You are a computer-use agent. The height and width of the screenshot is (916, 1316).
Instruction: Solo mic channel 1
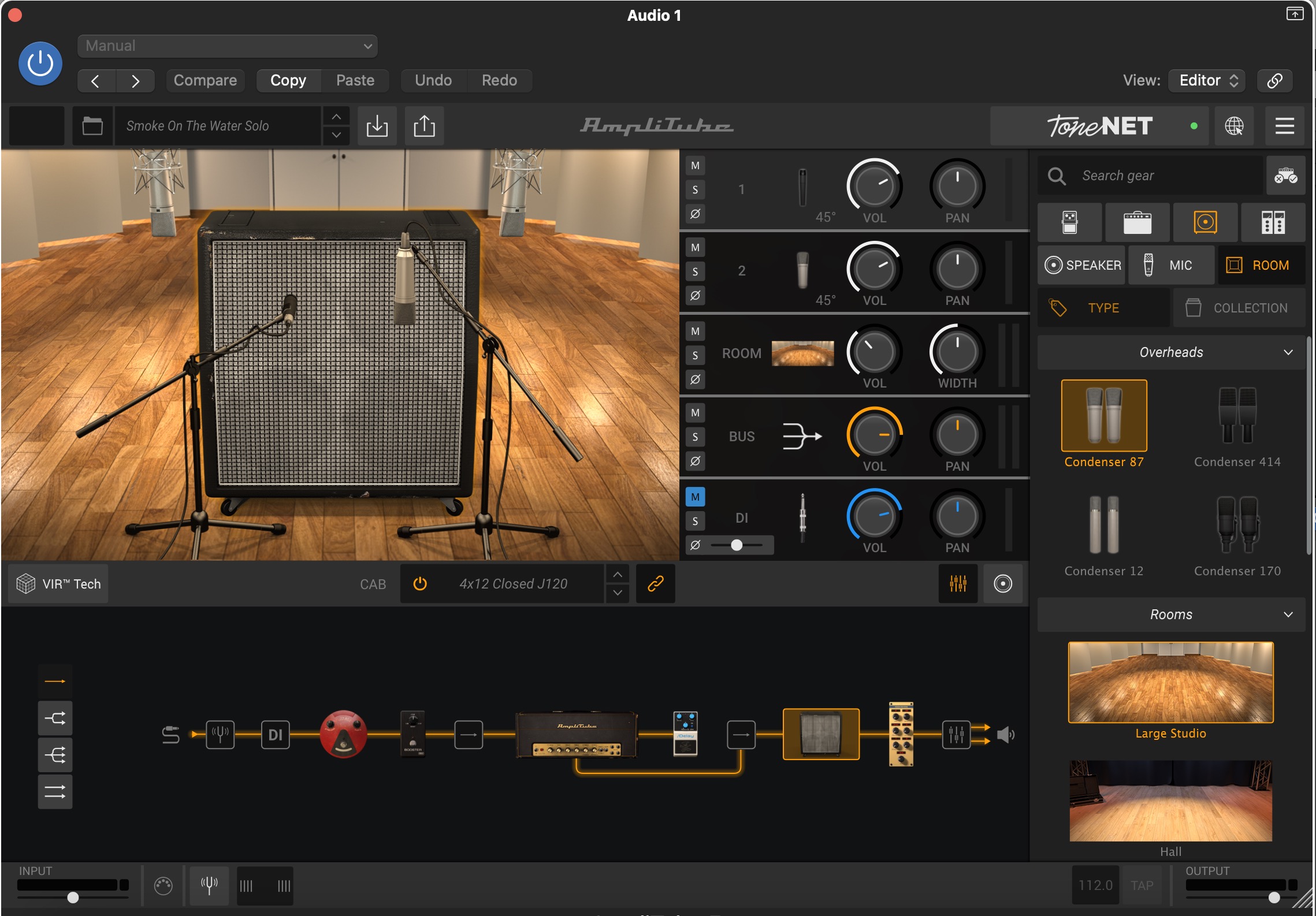pyautogui.click(x=696, y=189)
